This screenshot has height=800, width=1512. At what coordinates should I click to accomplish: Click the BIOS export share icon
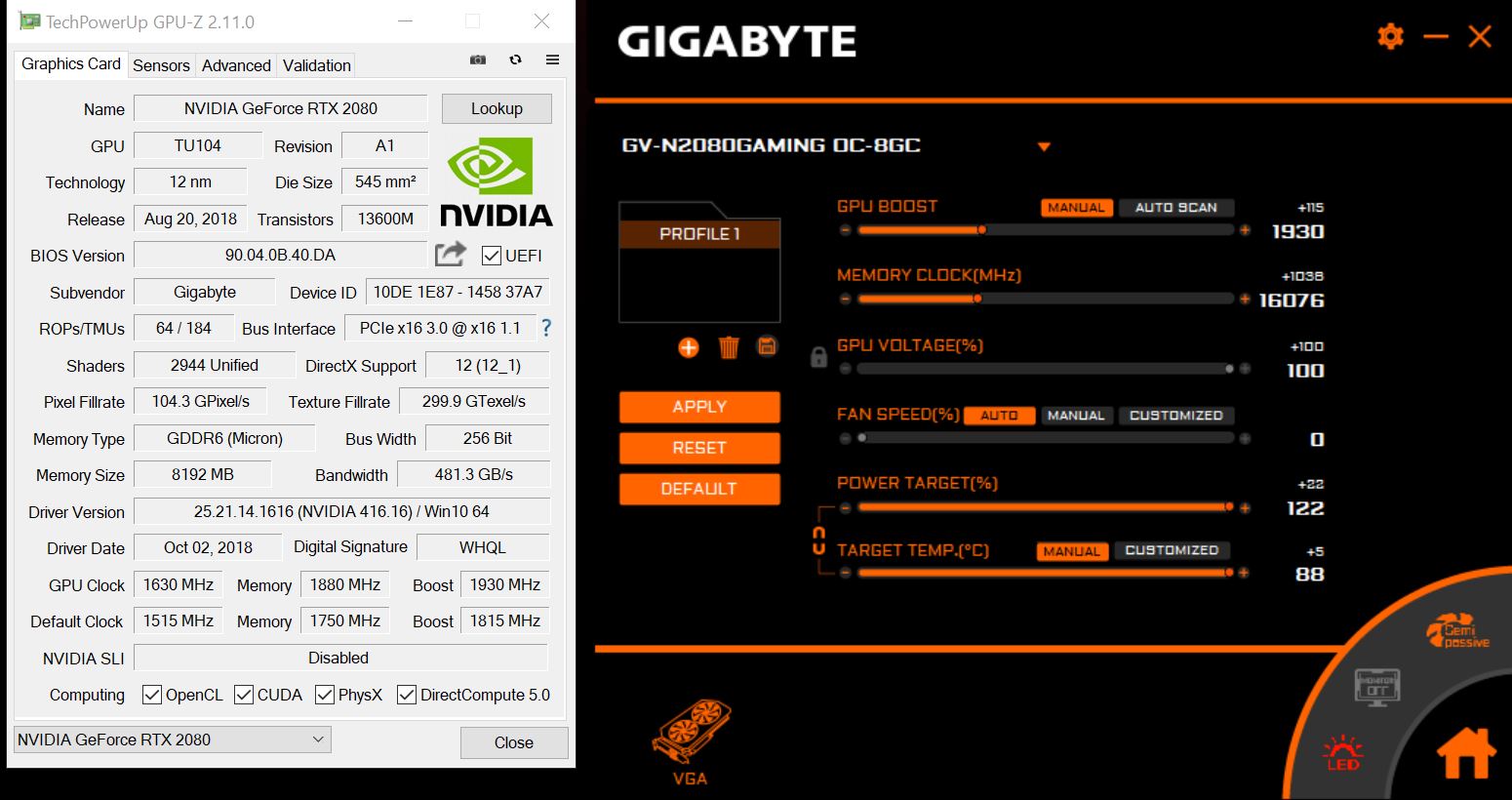point(450,255)
